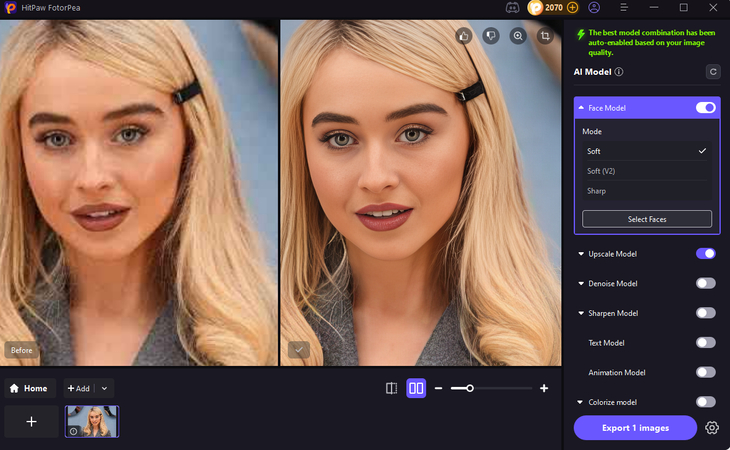Screen dimensions: 730x450
Task: Enable the Text Model toggle
Action: 705,343
